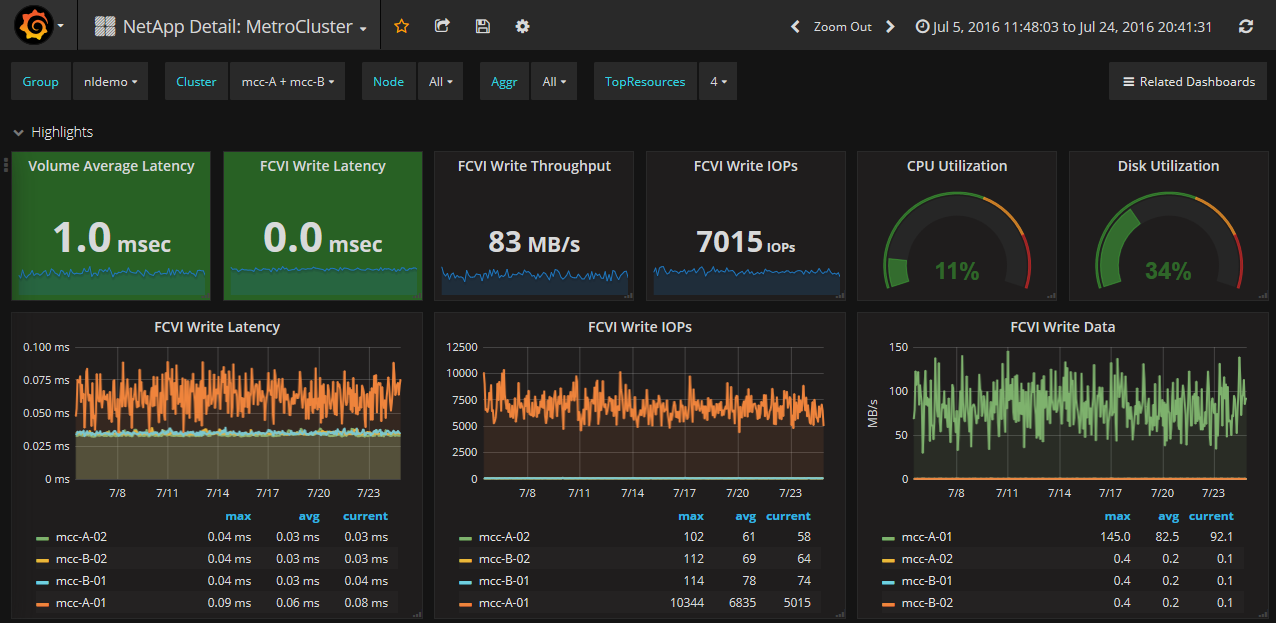Open the Related Dashboards menu

point(1188,82)
